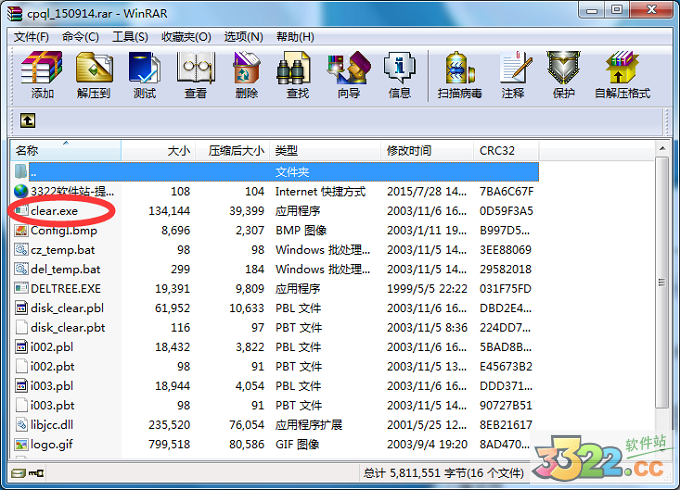The width and height of the screenshot is (680, 490).
Task: Click the BMP 图像 type cell
Action: (301, 230)
